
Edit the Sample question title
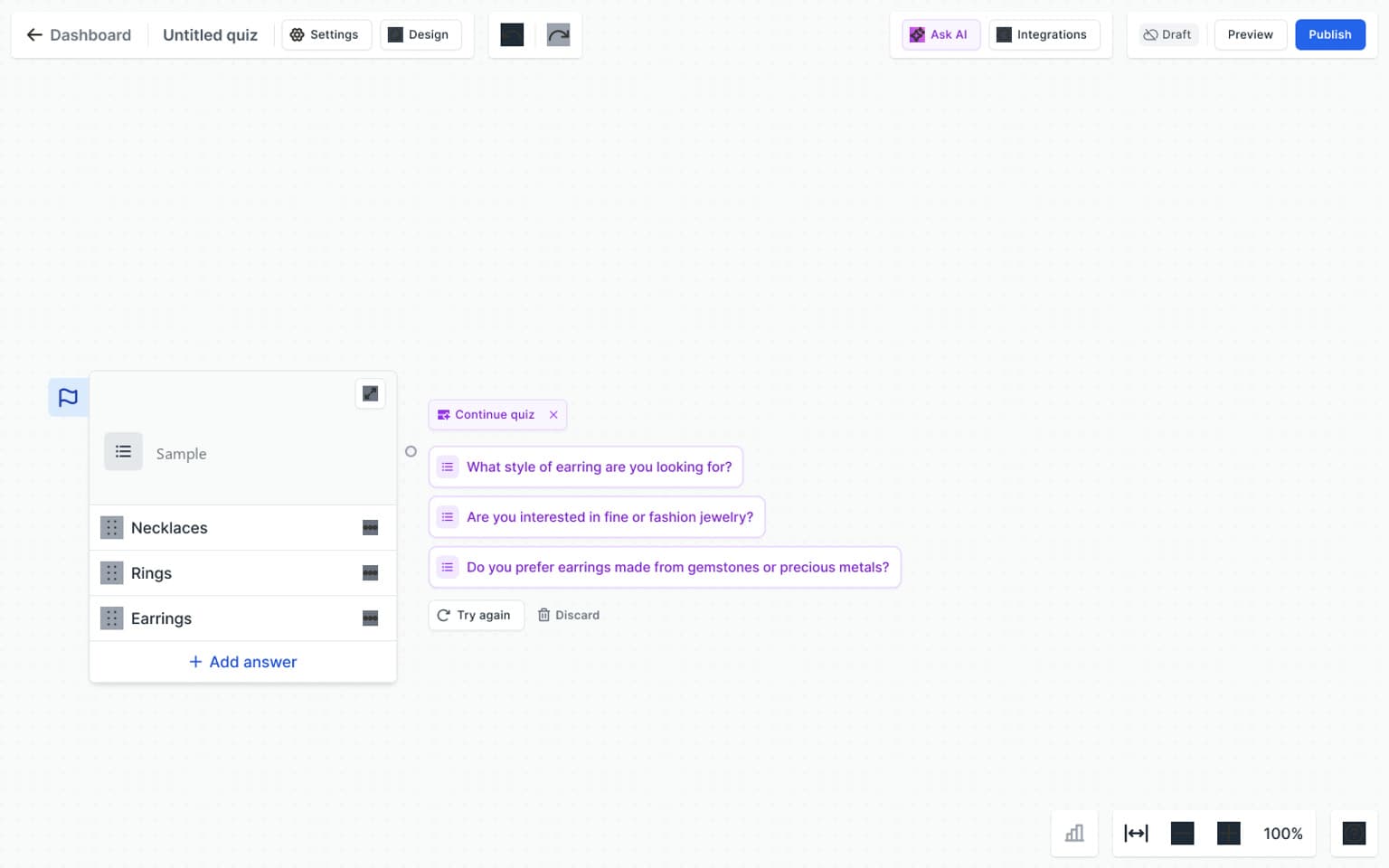click(181, 454)
